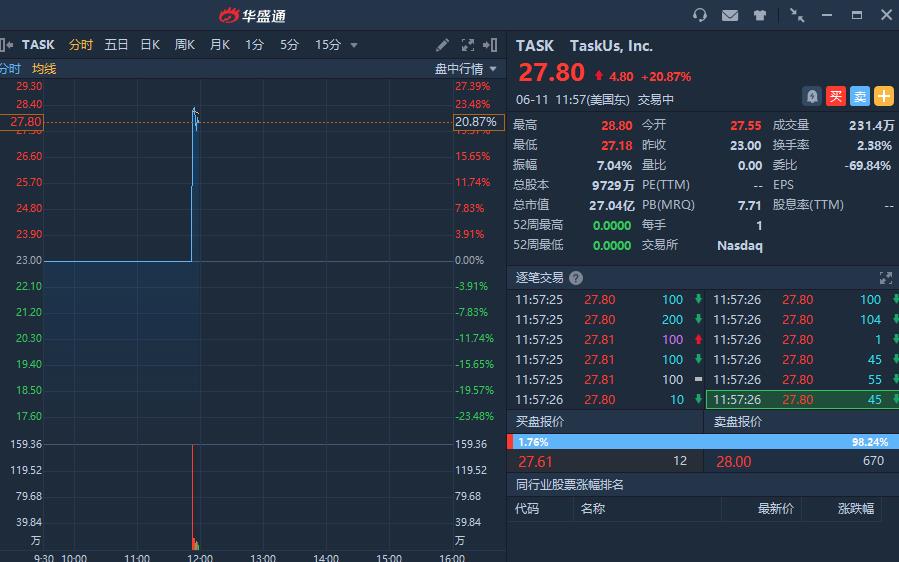Screen dimensions: 899x562
Task: Click the 华盛通 app logo
Action: coord(252,15)
